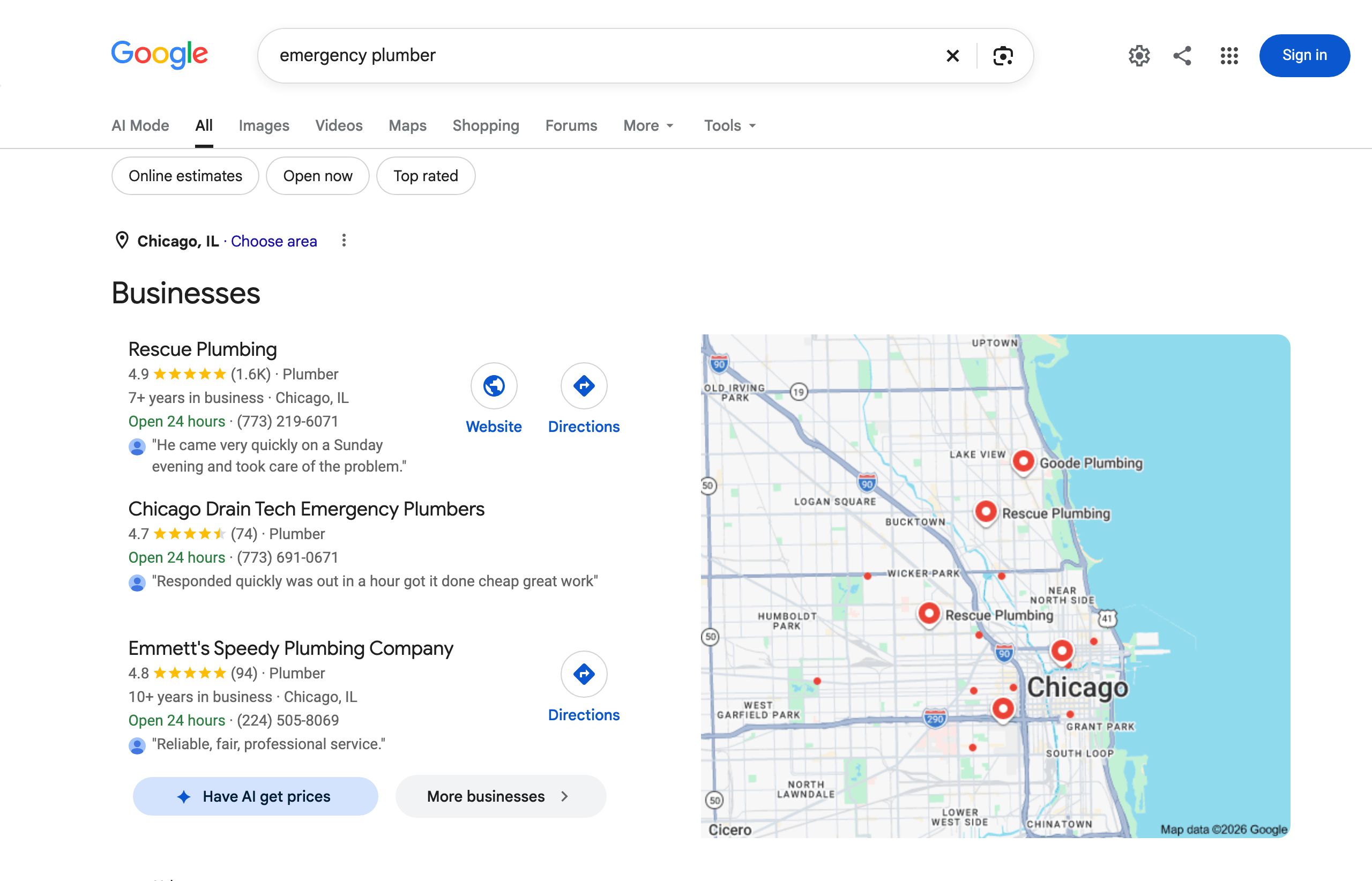Screen dimensions: 1372x881
Task: Clear the search box with the X icon
Action: coord(952,56)
